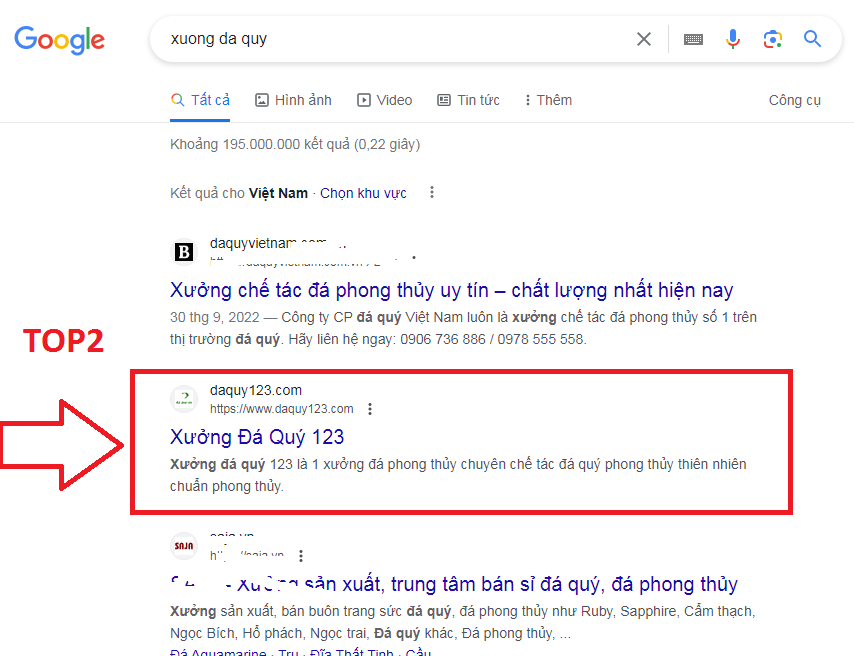Expand the 'Thêm' menu
Viewport: 854px width, 656px height.
point(548,100)
